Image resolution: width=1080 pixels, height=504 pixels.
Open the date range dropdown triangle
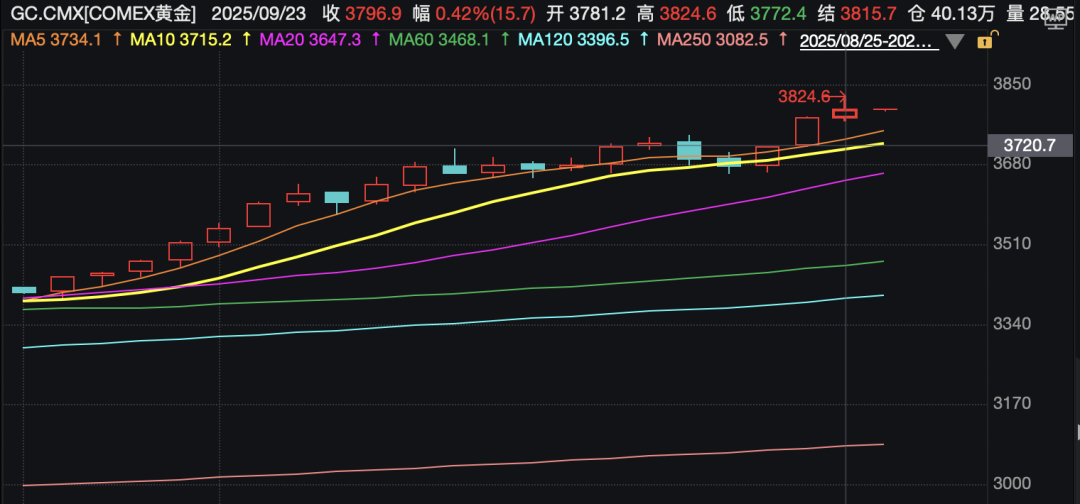click(x=955, y=42)
